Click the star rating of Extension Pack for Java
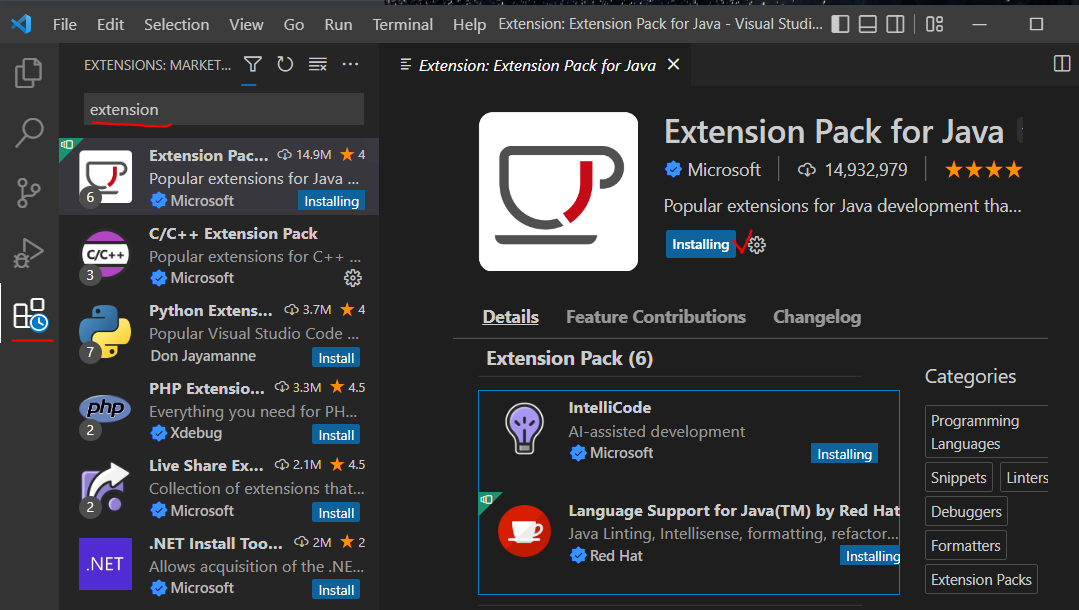This screenshot has width=1079, height=610. point(983,169)
